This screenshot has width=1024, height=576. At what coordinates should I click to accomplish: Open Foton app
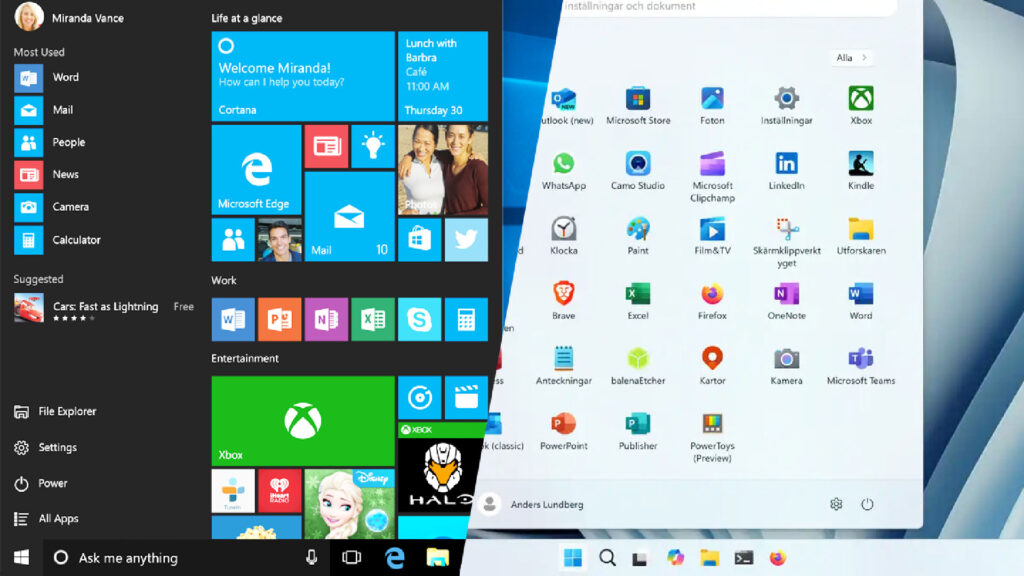pos(712,106)
